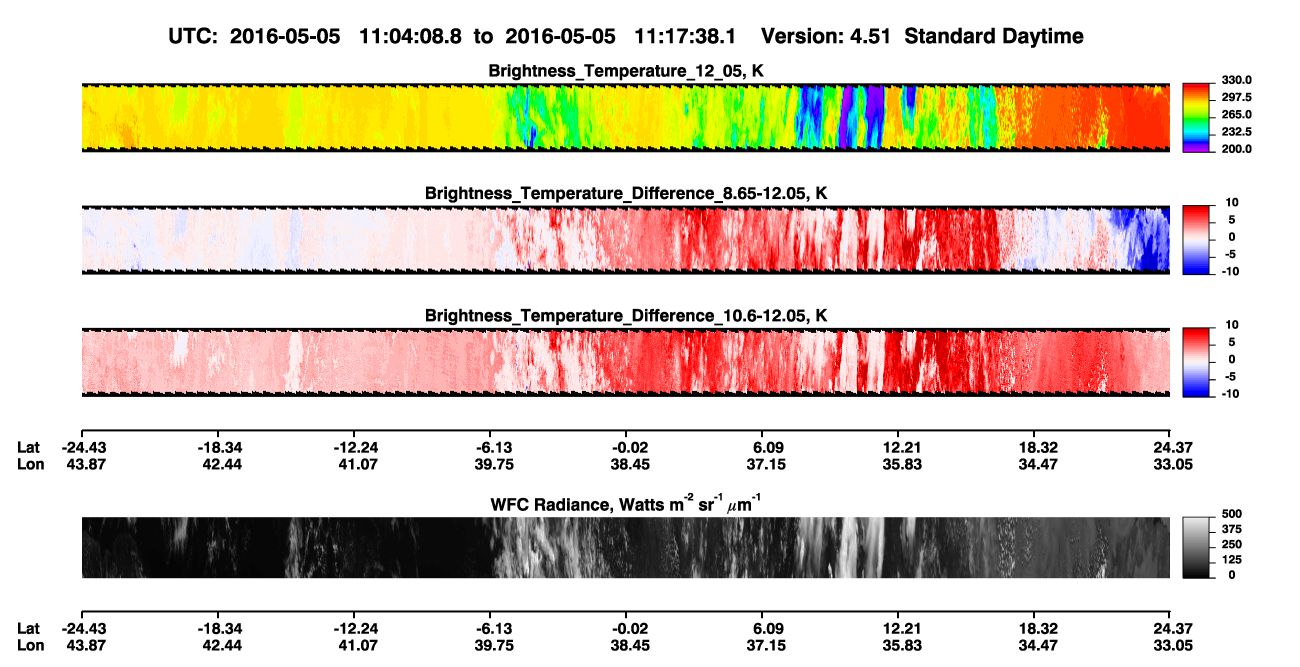Select the Brightness Temperature 12_05 image strip
Image resolution: width=1300 pixels, height=667 pixels.
coord(626,118)
